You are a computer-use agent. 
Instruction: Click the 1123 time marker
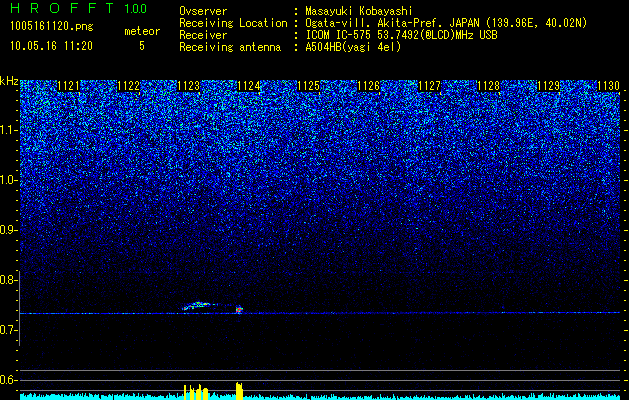[189, 86]
